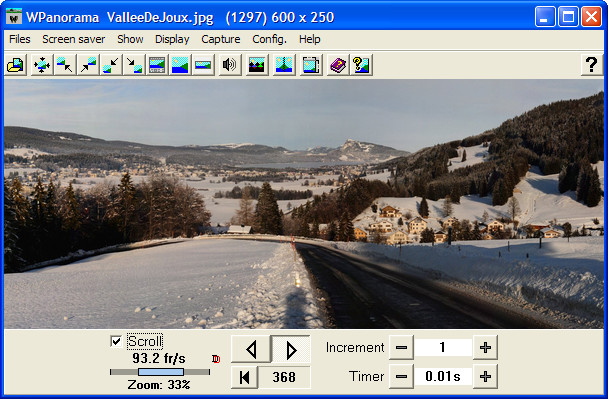Open an image file with the folder icon
The image size is (608, 399).
pyautogui.click(x=16, y=65)
